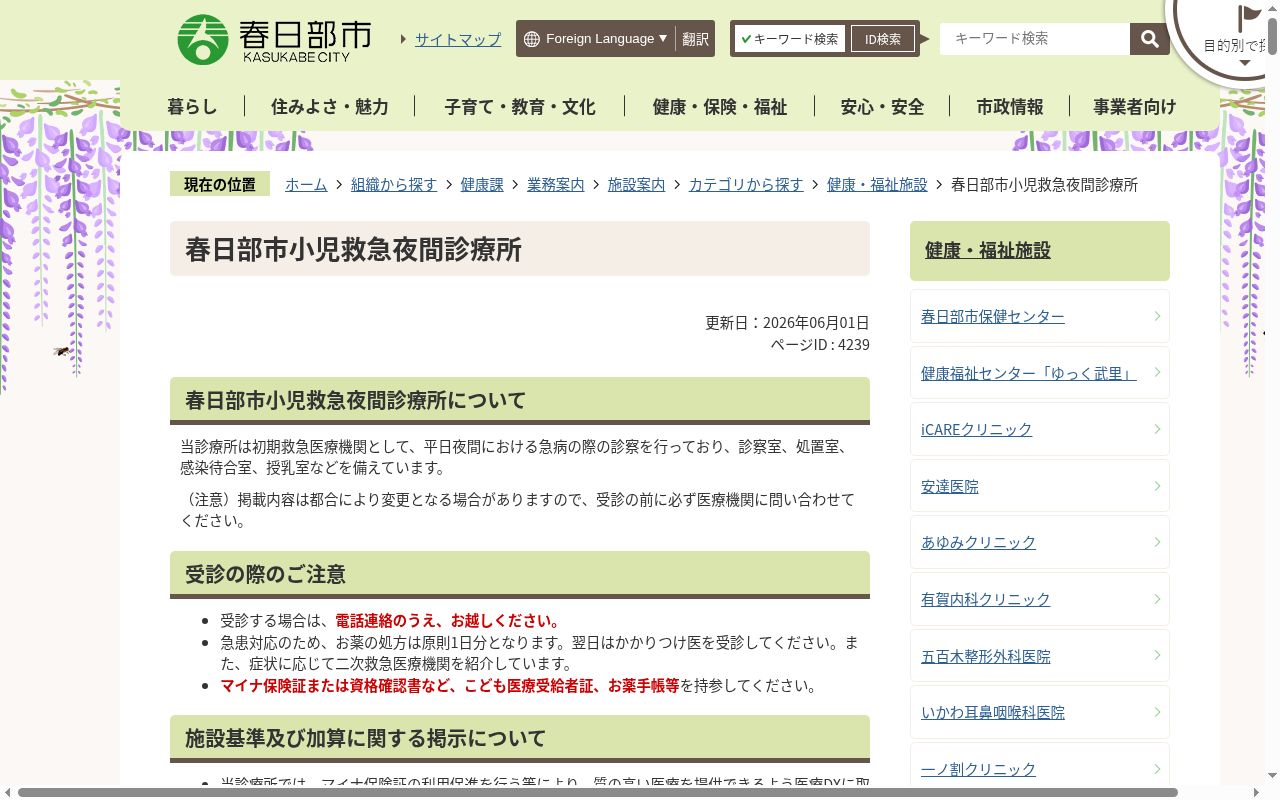Viewport: 1280px width, 800px height.
Task: Click the horizontal scrollbar at page bottom
Action: pyautogui.click(x=598, y=793)
